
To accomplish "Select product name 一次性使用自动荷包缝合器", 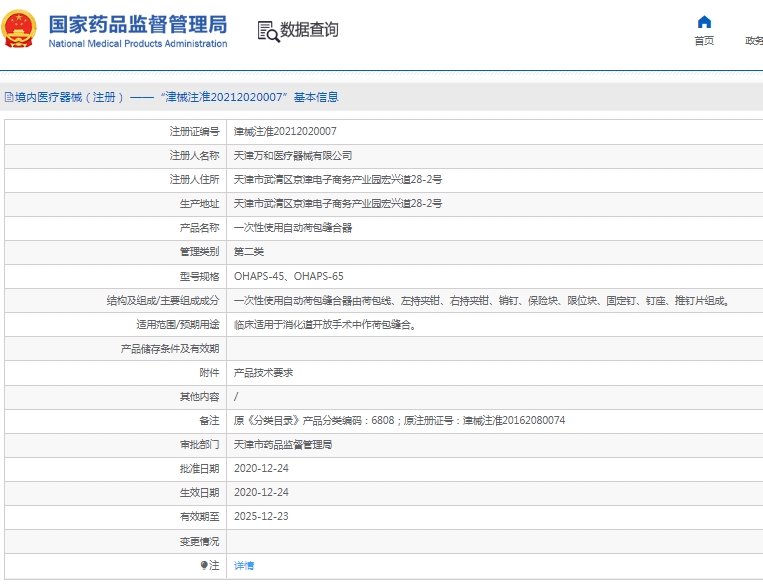I will click(293, 228).
